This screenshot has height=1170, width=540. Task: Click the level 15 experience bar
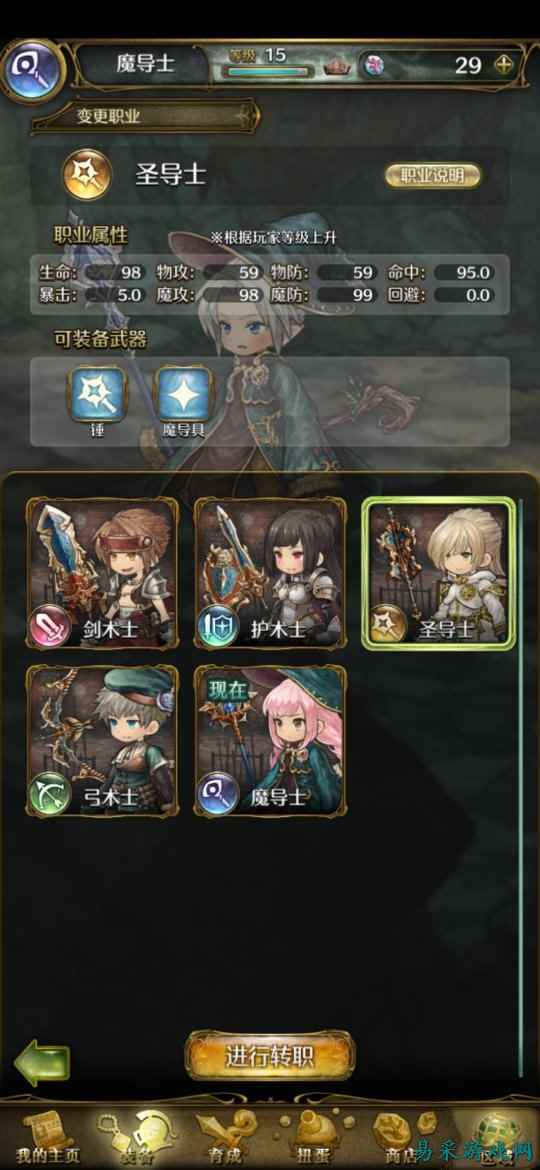coord(271,72)
